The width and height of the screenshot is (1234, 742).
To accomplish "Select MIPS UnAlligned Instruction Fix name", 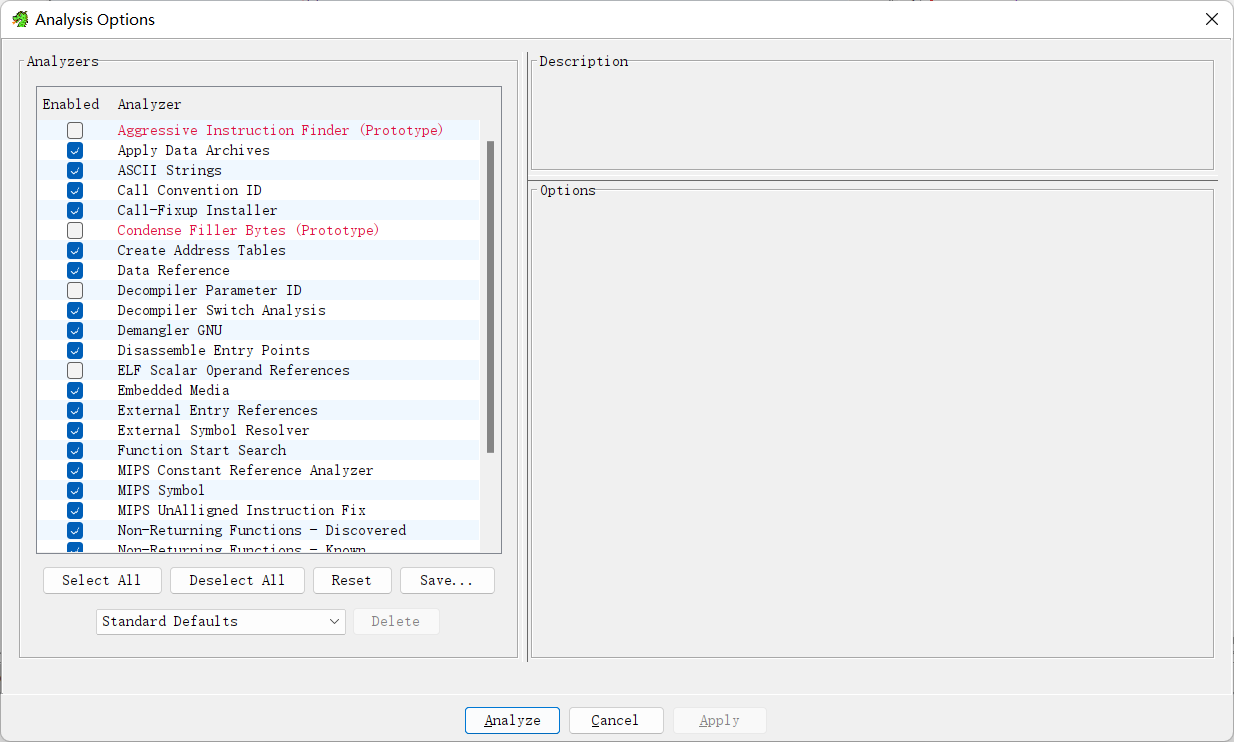I will click(241, 510).
